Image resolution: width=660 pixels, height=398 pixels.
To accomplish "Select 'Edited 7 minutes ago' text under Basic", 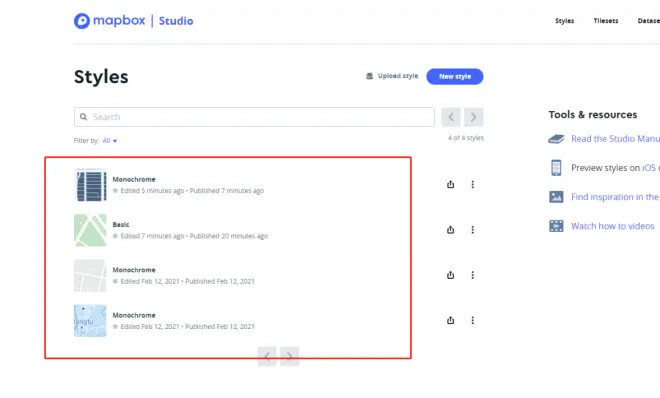I will coord(152,236).
